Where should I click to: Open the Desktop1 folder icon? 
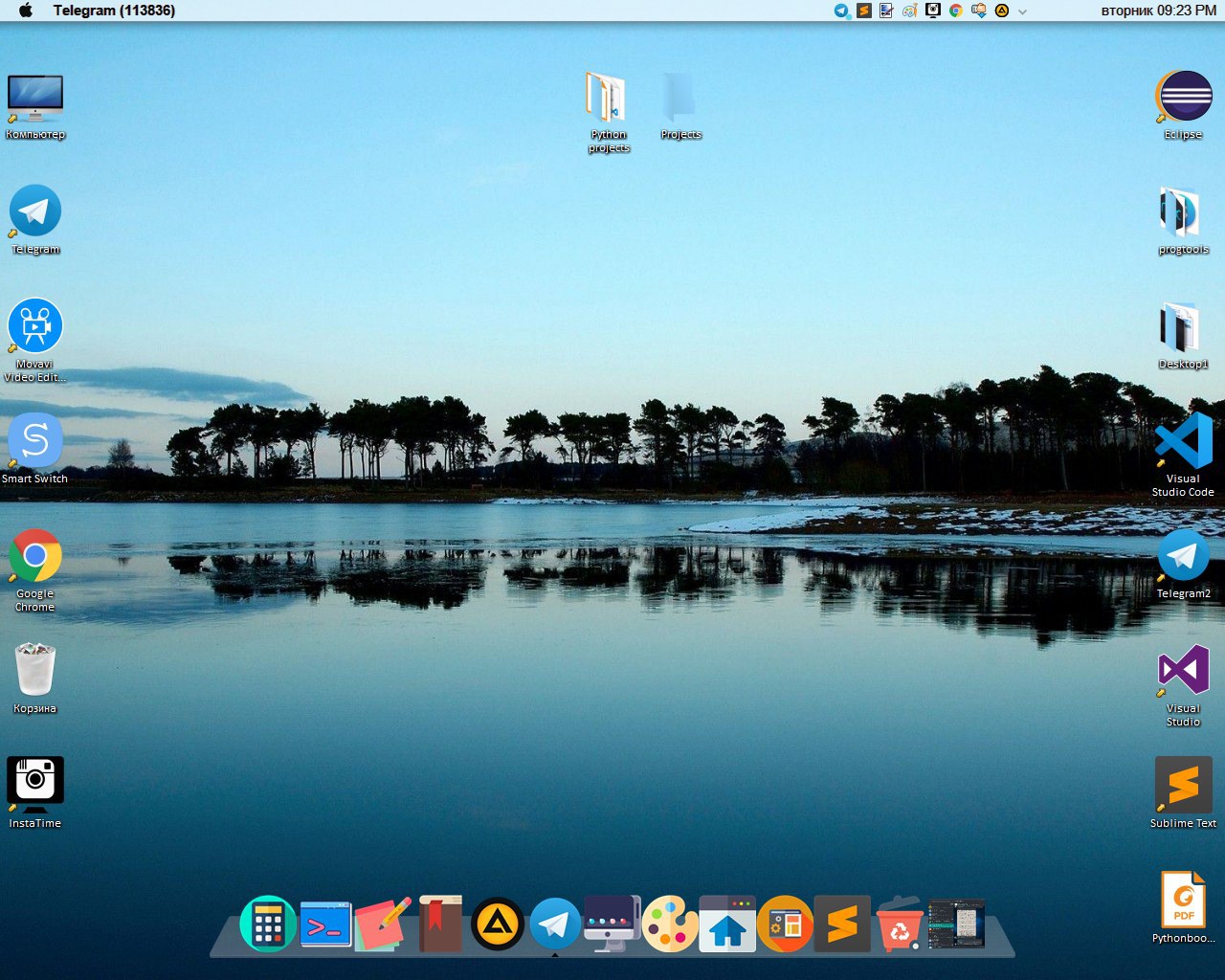coord(1184,336)
